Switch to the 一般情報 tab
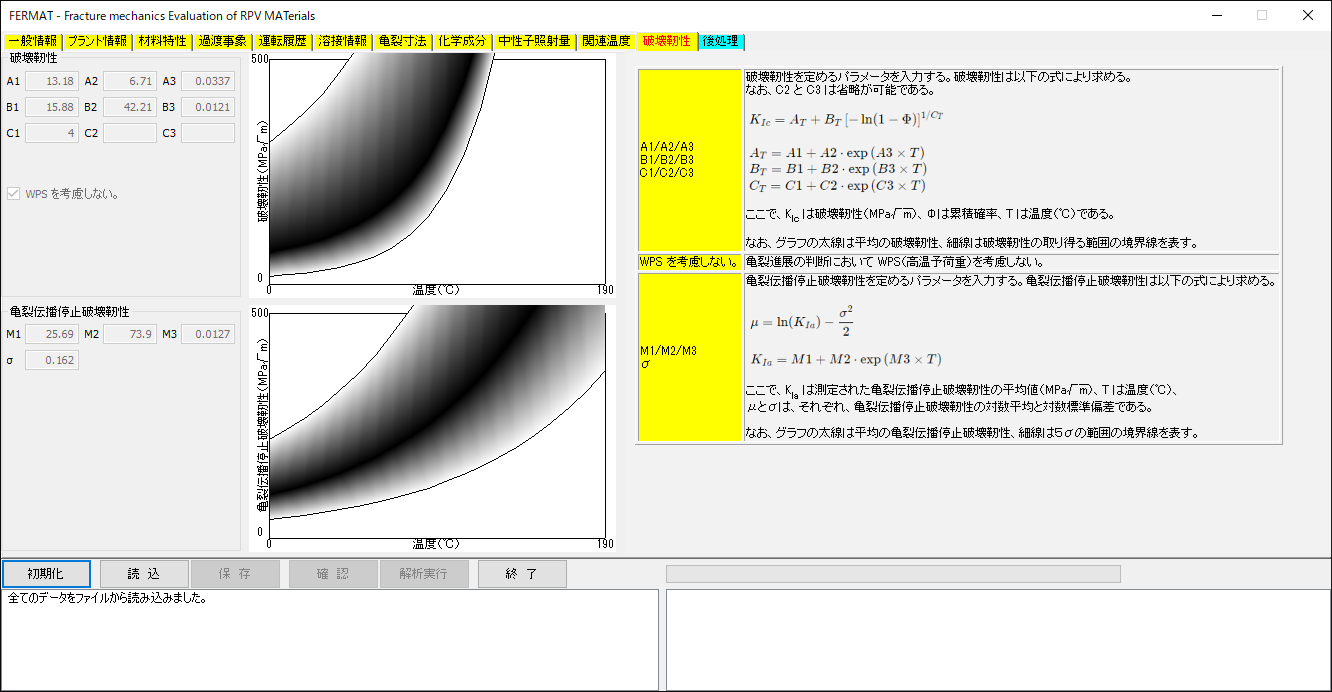Viewport: 1332px width, 692px height. pos(33,42)
